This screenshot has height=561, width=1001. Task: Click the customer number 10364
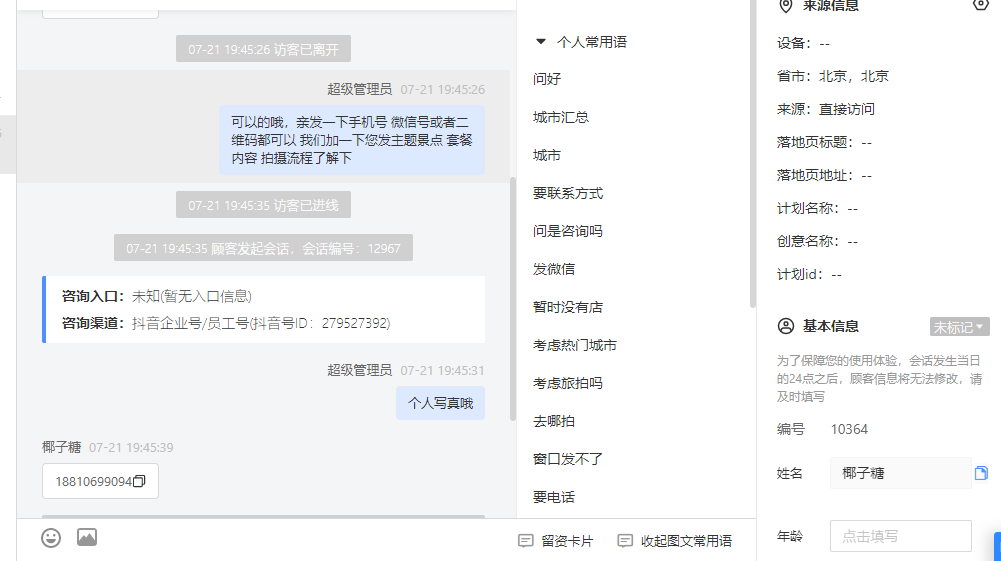click(849, 430)
